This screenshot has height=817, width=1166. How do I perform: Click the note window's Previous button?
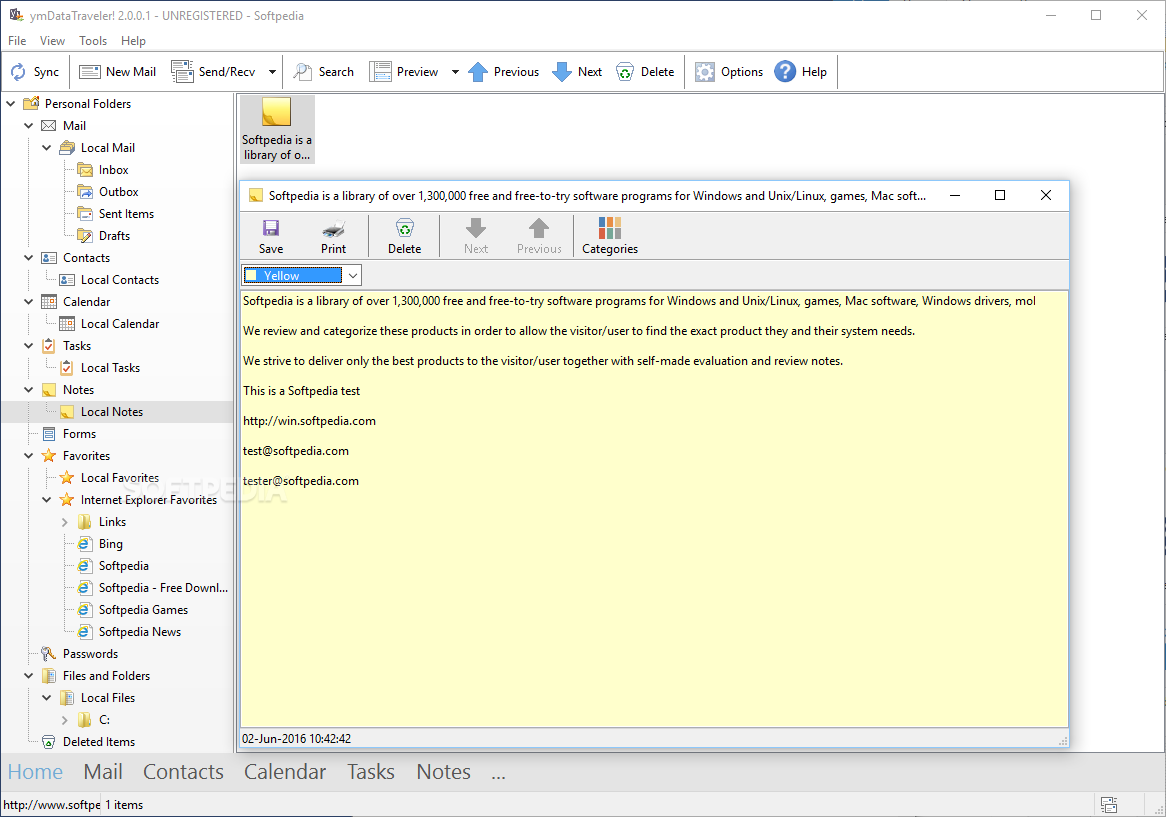(539, 236)
